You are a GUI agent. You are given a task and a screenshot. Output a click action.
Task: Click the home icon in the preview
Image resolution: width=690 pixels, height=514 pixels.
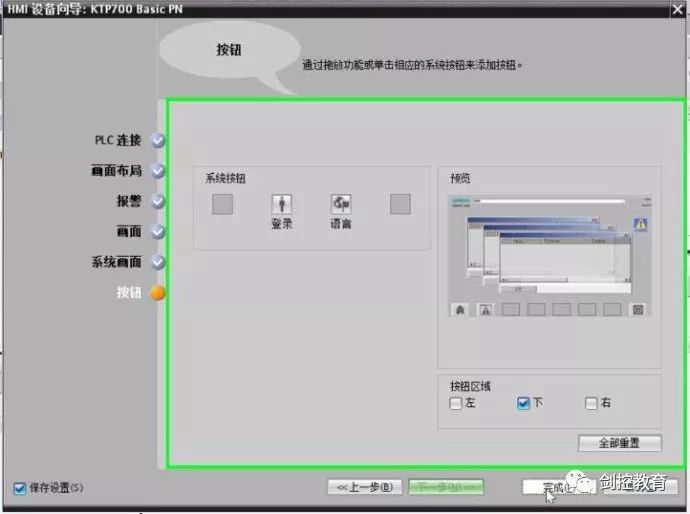[x=460, y=310]
